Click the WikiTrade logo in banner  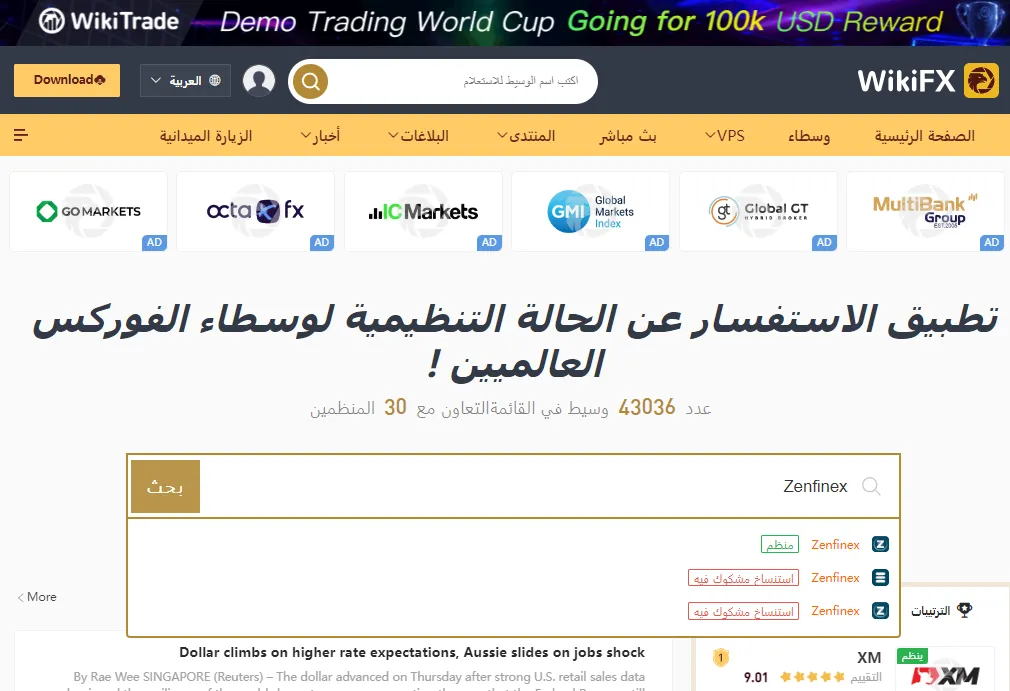108,21
